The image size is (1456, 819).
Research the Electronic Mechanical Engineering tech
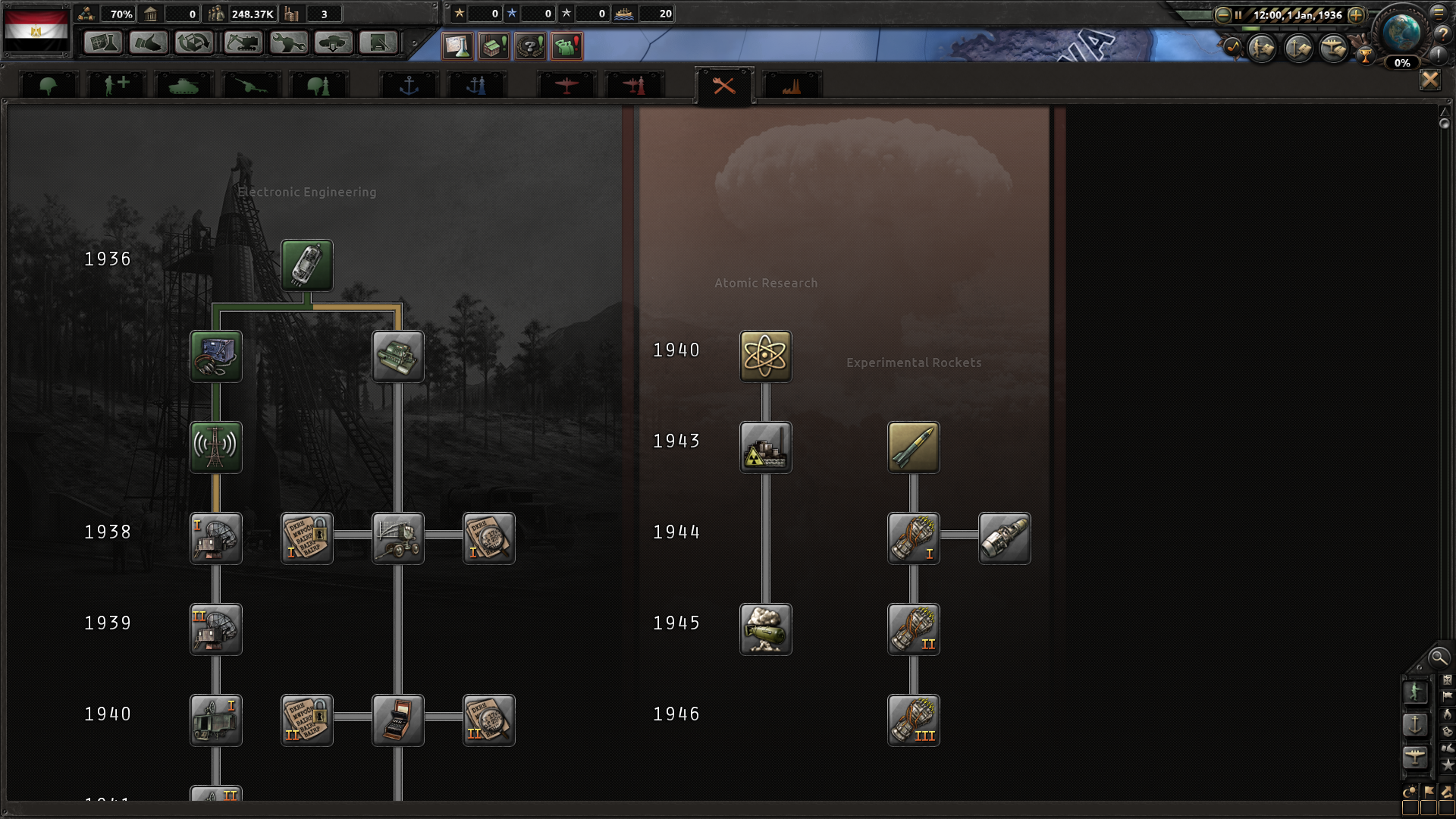306,265
